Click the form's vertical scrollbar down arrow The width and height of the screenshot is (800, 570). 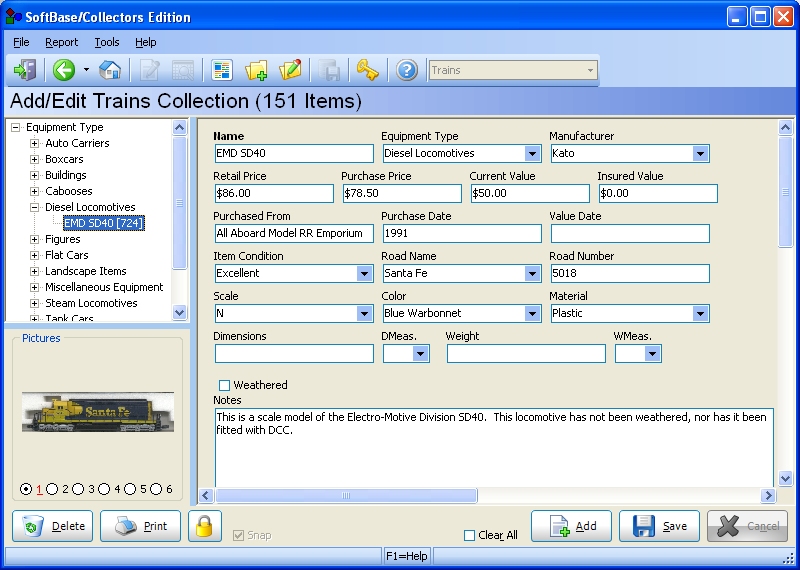point(785,478)
